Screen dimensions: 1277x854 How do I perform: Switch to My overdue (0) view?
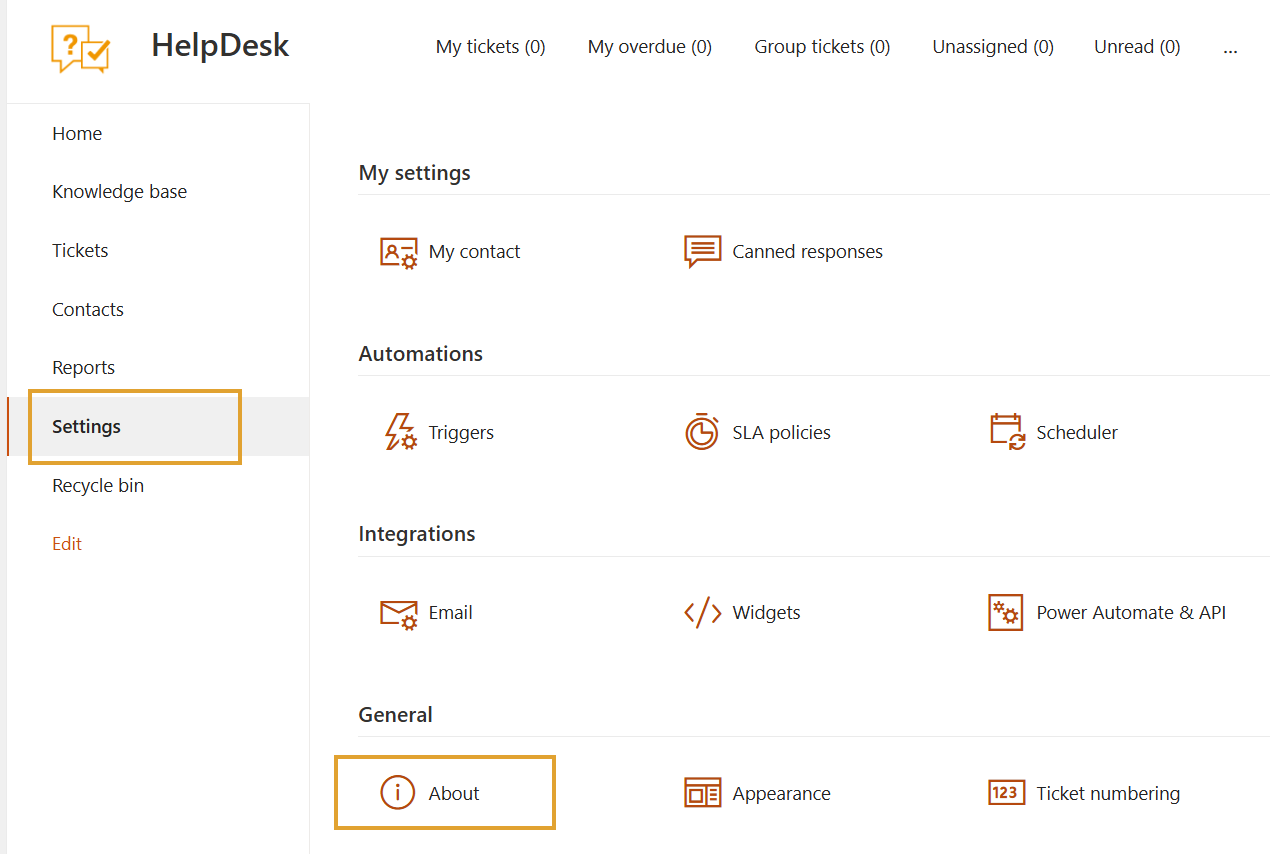650,47
